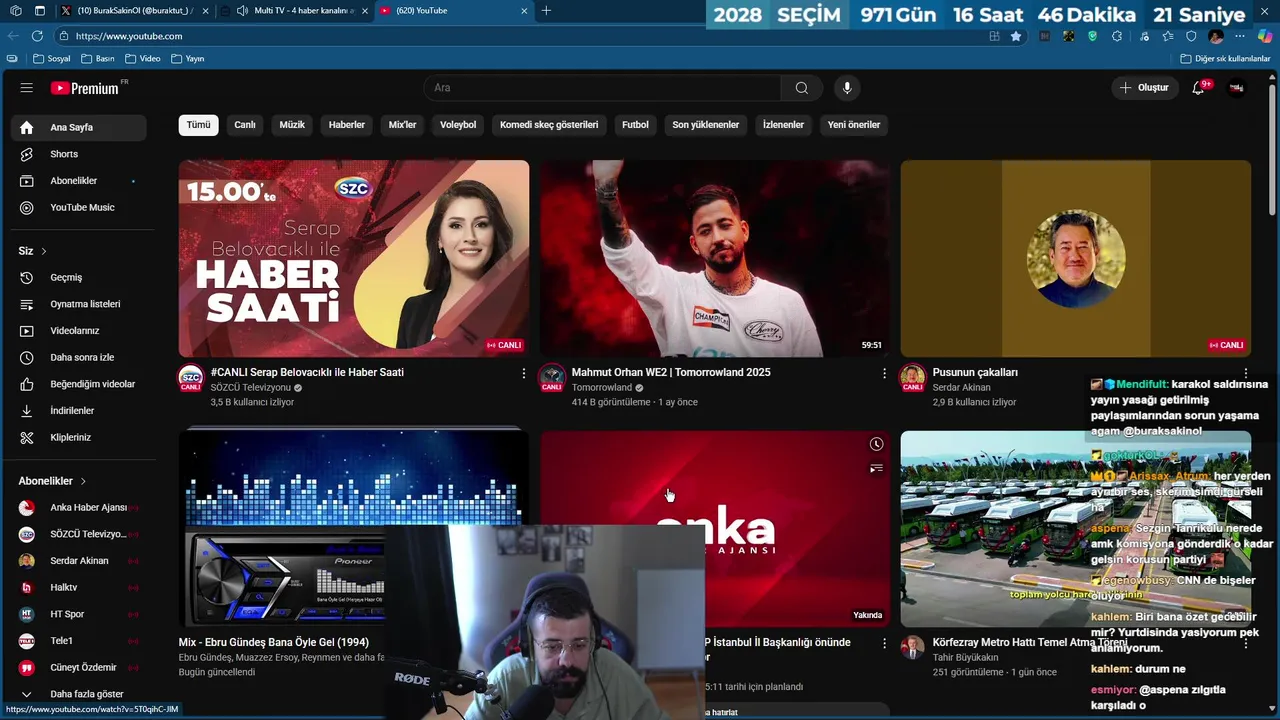Open the account avatar menu
The height and width of the screenshot is (720, 1280).
point(1237,88)
